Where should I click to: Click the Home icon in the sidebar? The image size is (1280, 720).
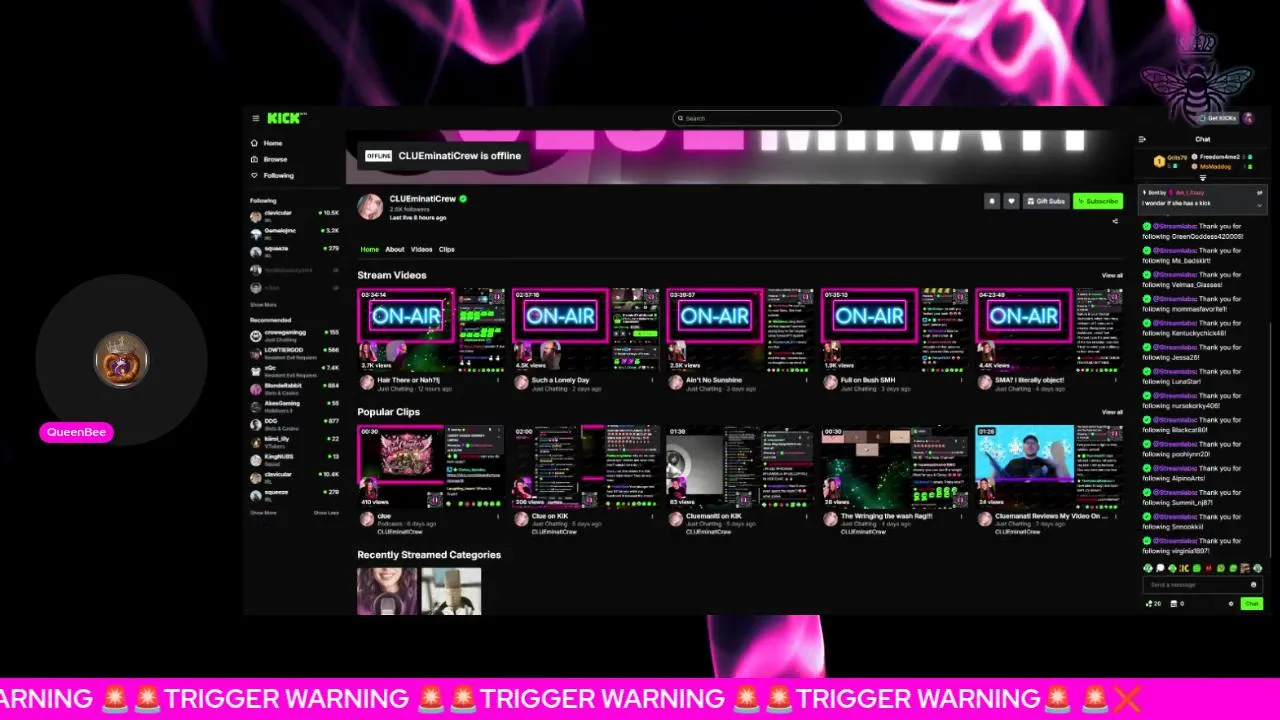pyautogui.click(x=255, y=143)
